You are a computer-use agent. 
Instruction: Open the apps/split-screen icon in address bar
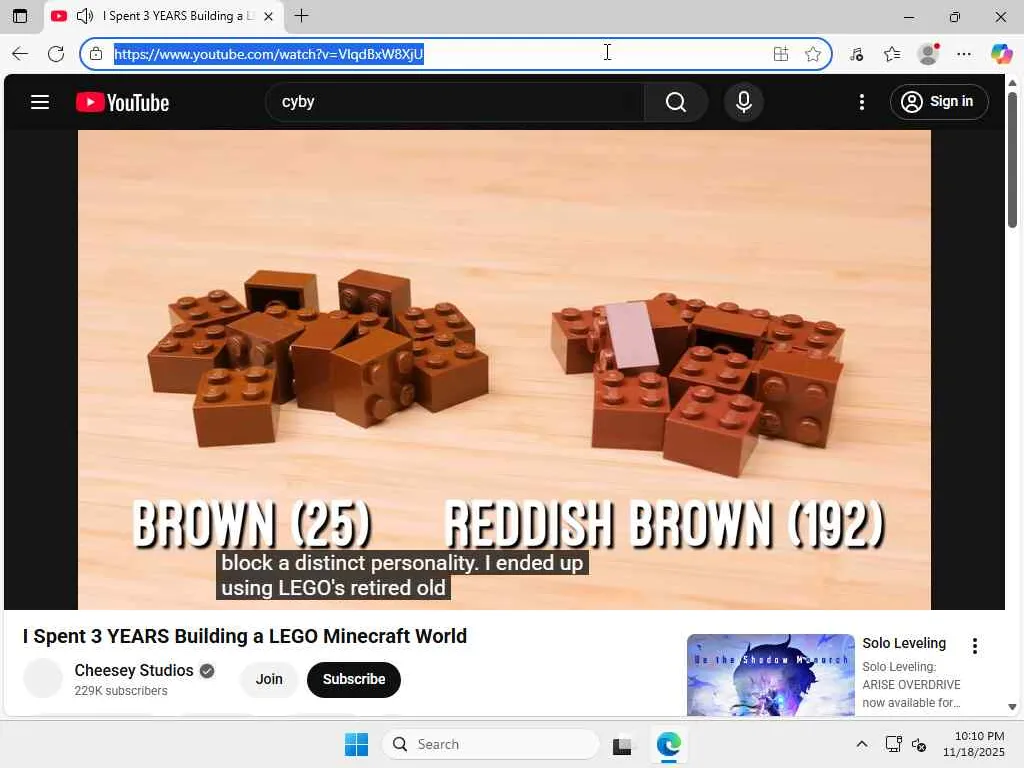[x=780, y=54]
